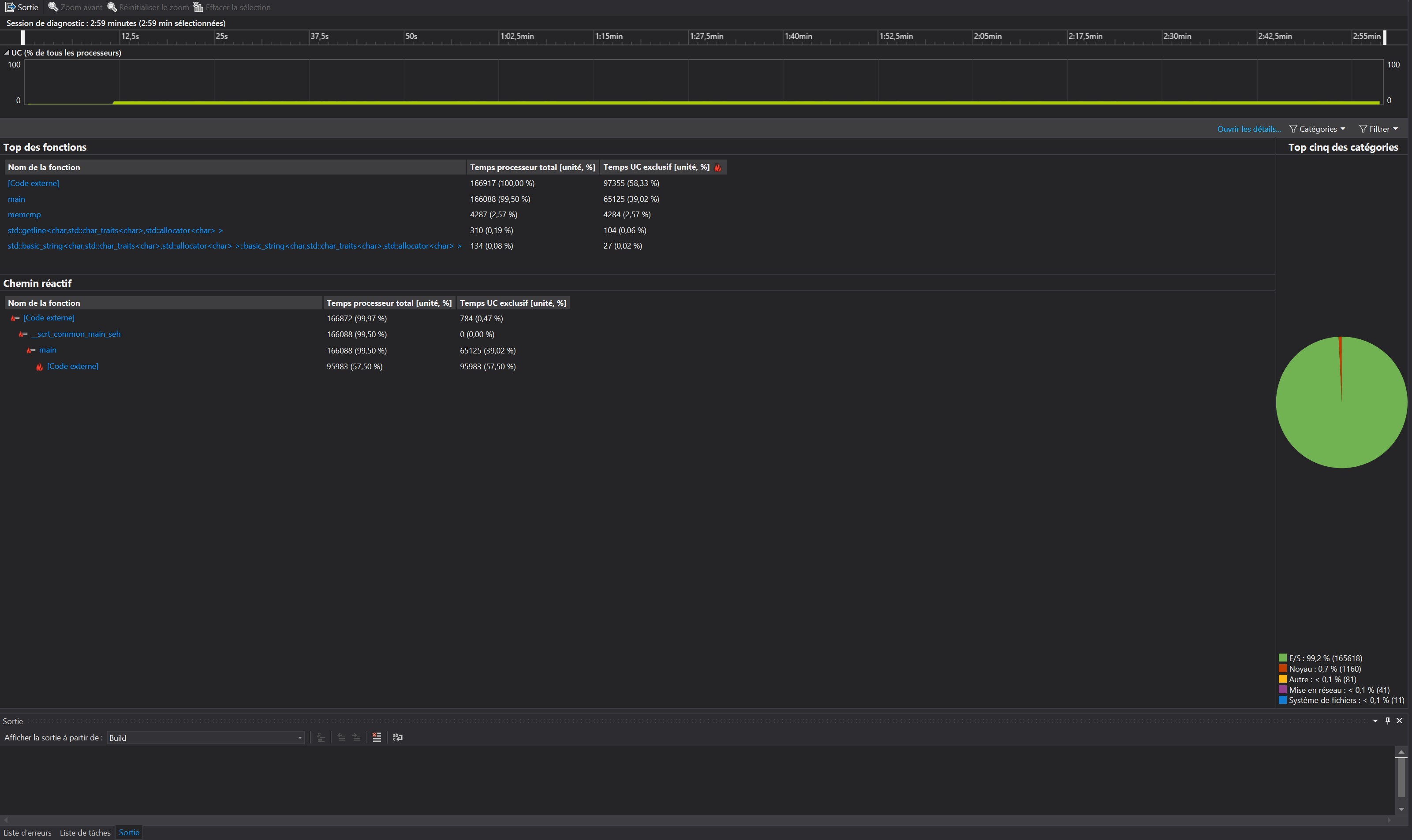The width and height of the screenshot is (1412, 840).
Task: Click the Réinitialiser le zoom icon
Action: click(x=112, y=7)
